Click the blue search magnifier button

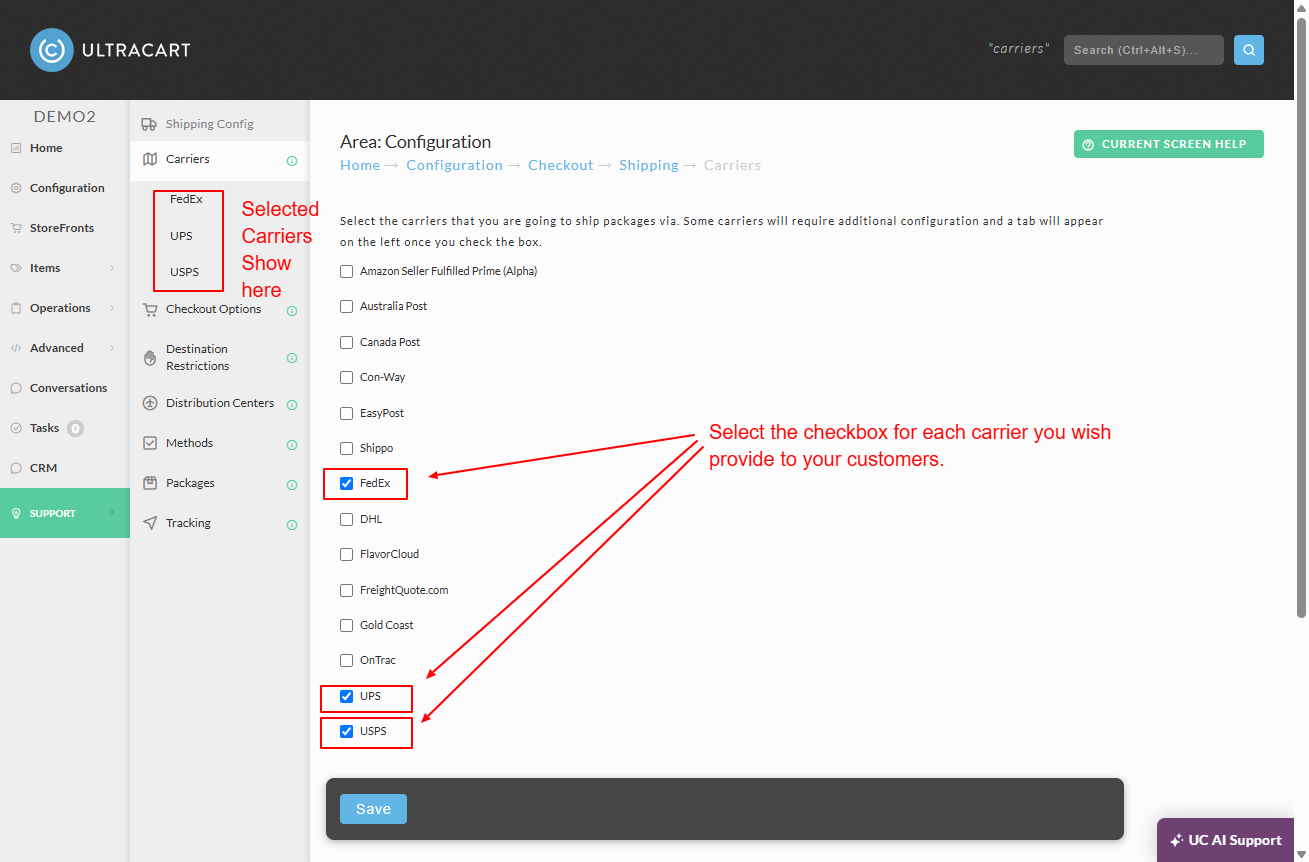pos(1249,50)
